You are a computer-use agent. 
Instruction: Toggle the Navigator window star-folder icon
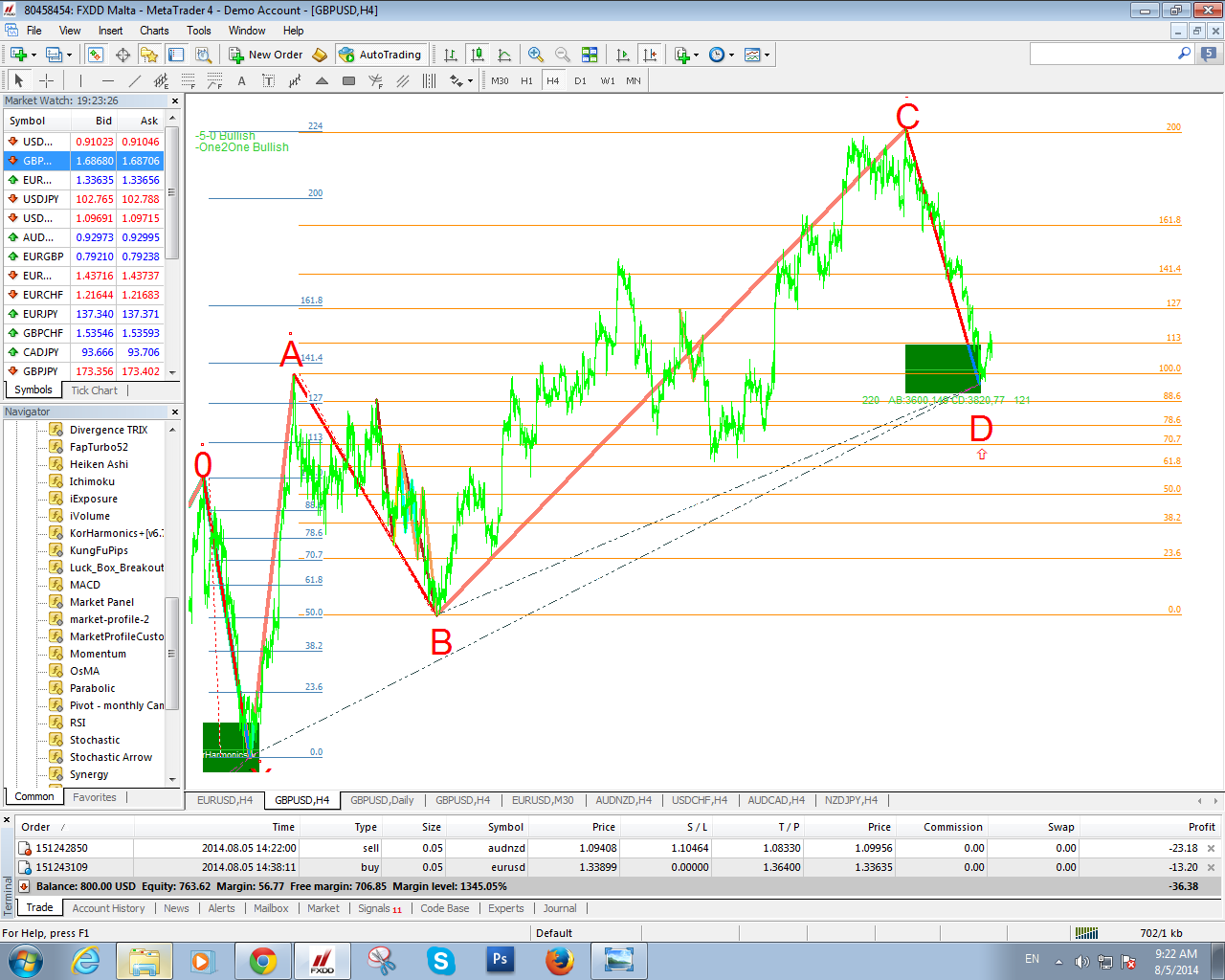[x=149, y=55]
